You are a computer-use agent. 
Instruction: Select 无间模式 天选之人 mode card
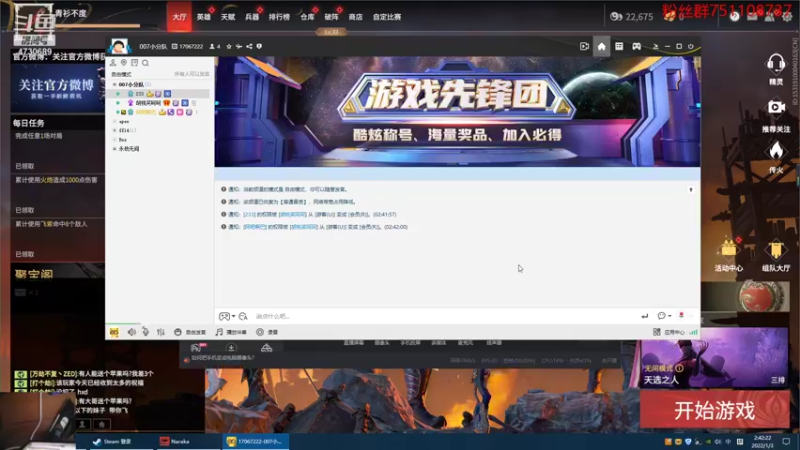[x=714, y=359]
